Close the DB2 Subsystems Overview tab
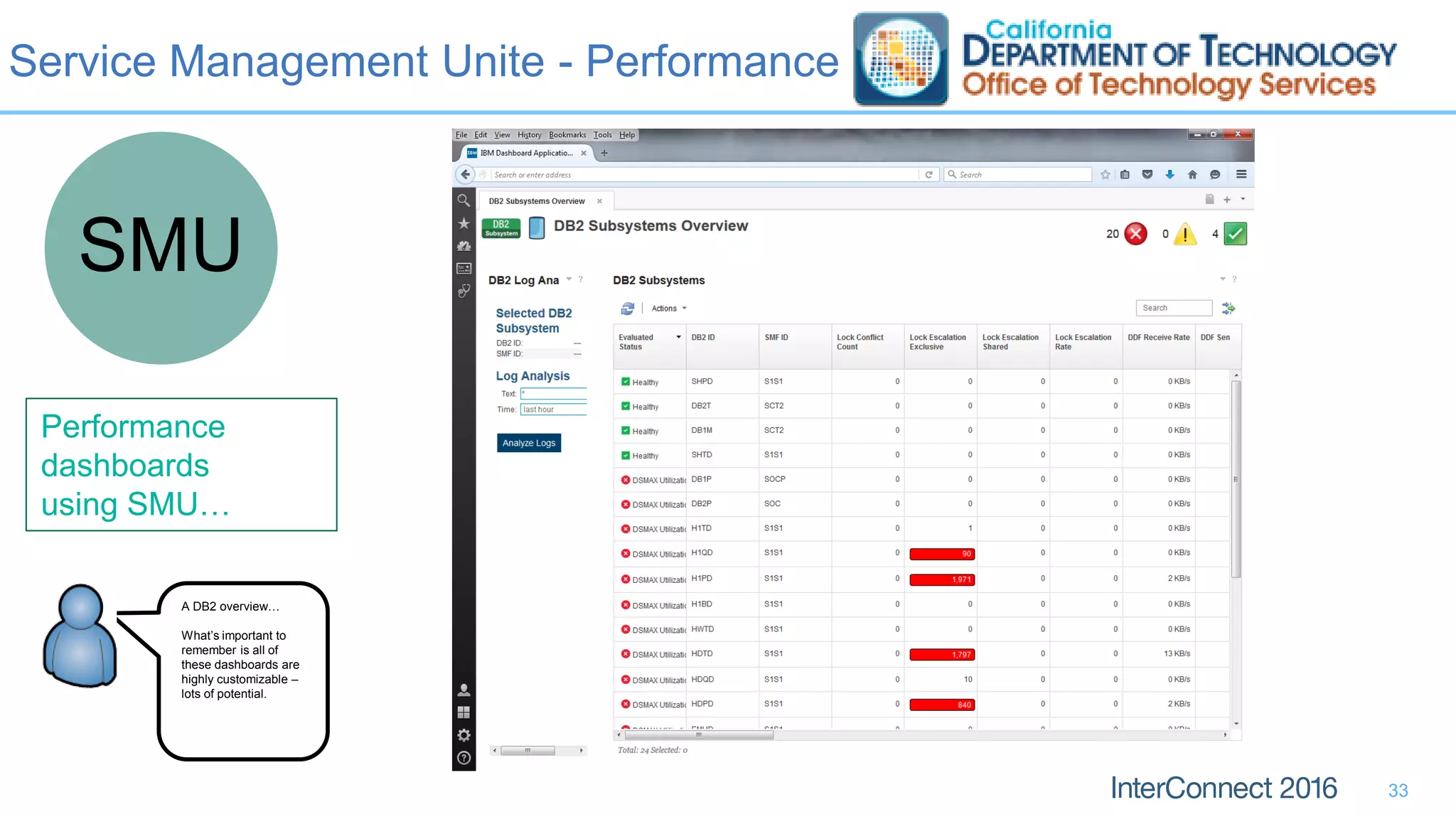 [599, 201]
